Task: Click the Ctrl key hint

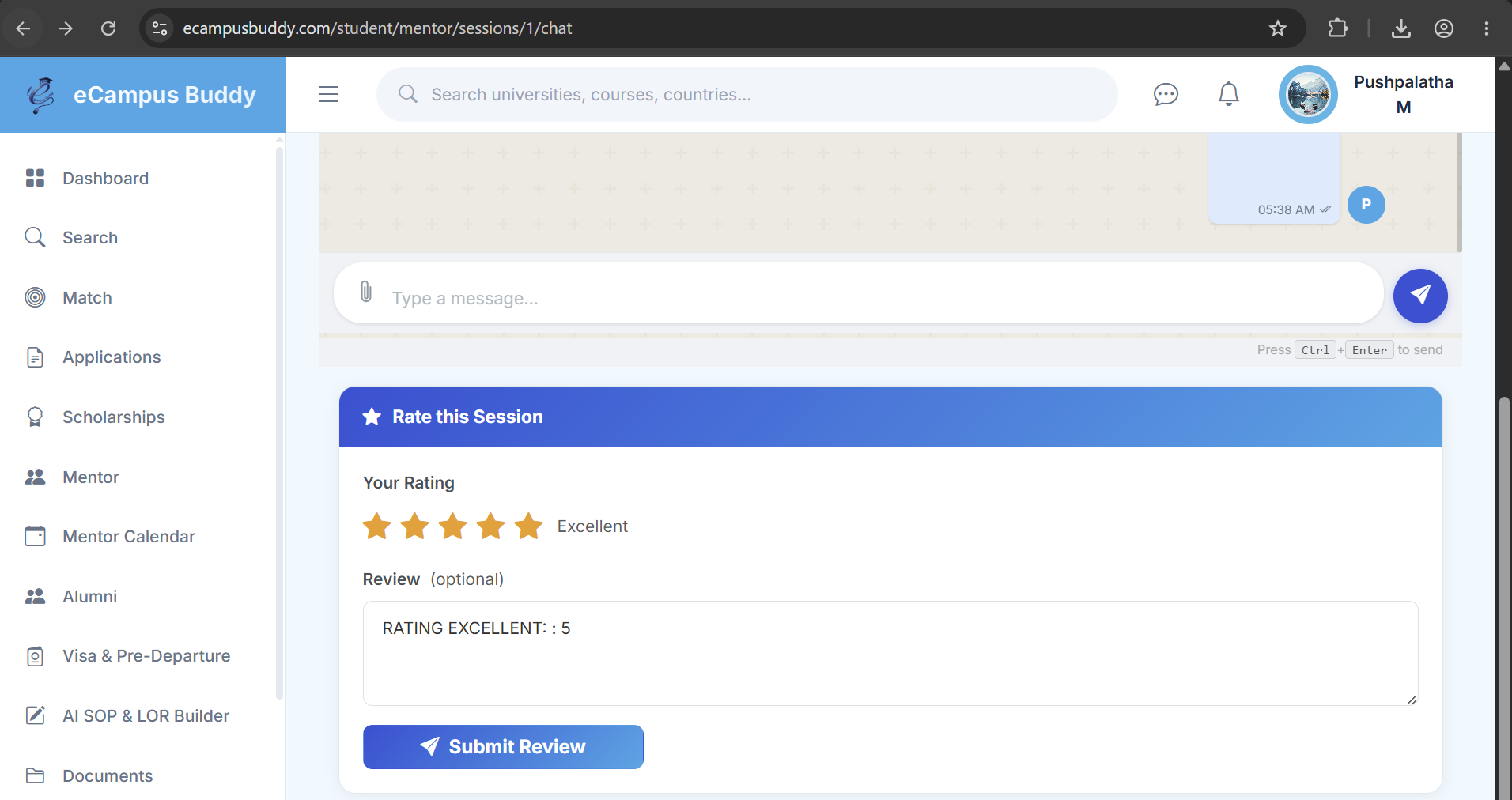Action: [x=1315, y=350]
